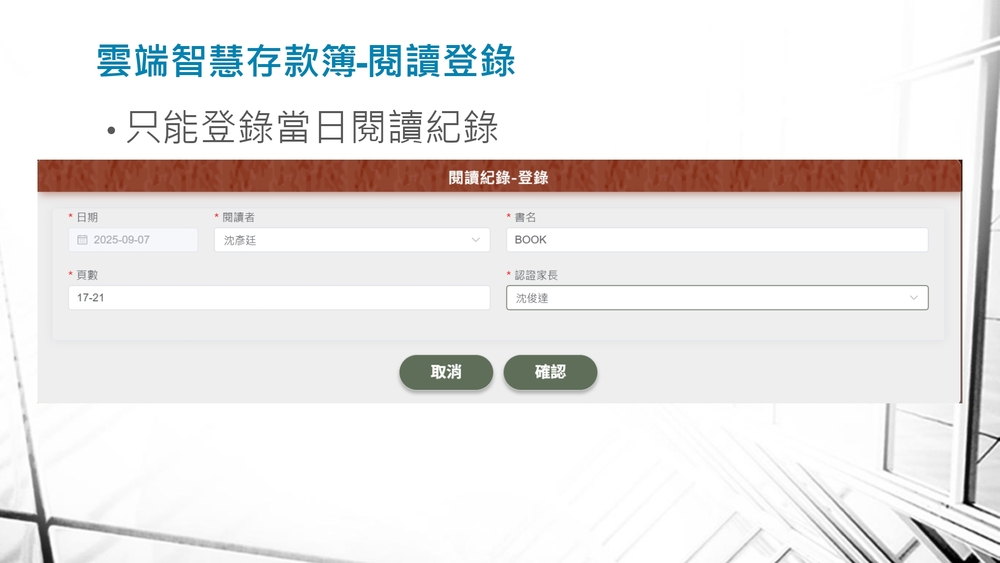Open the 閱讀者 dropdown showing 沈彥廷
Viewport: 1000px width, 563px height.
pyautogui.click(x=351, y=240)
